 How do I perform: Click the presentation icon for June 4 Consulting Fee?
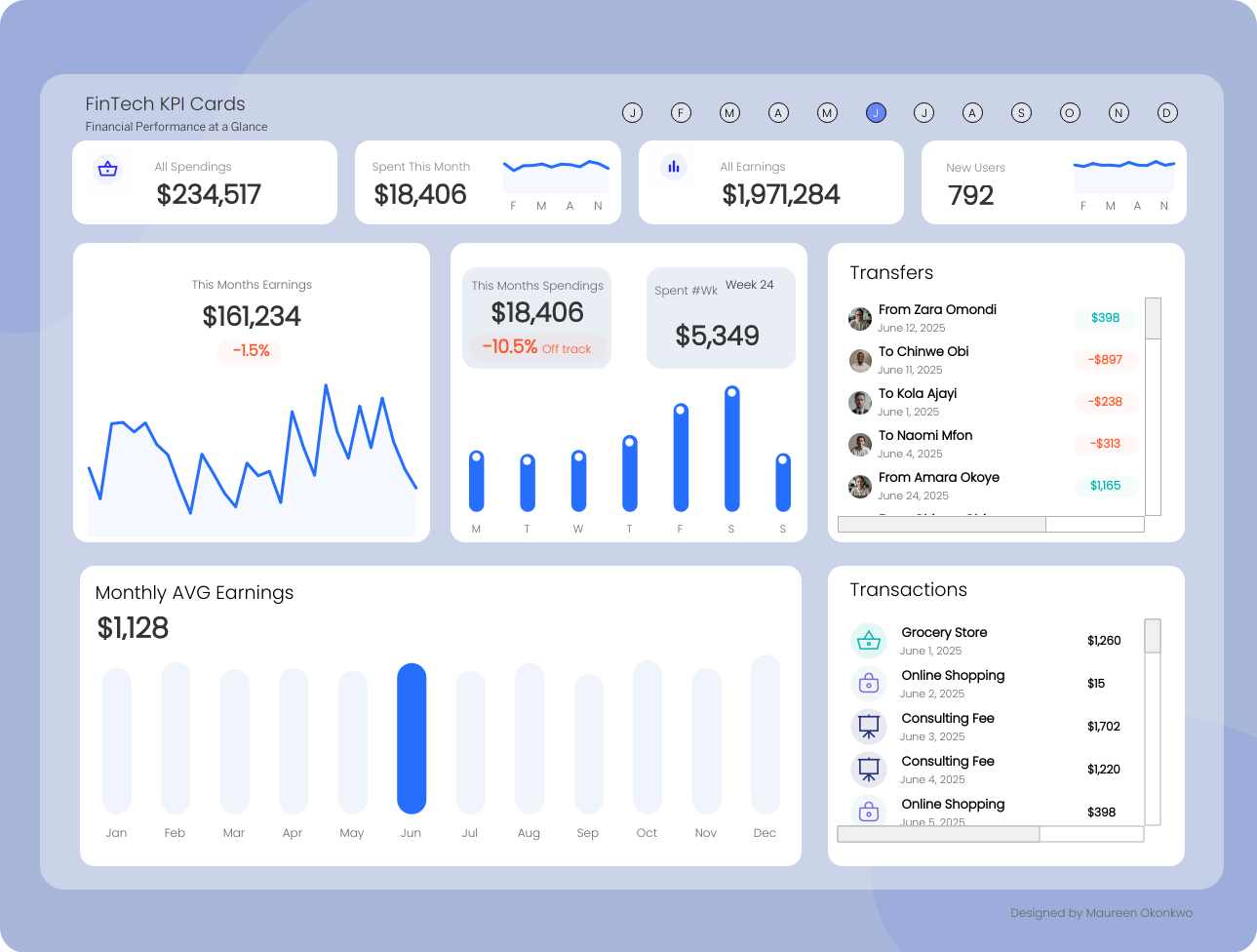click(868, 770)
